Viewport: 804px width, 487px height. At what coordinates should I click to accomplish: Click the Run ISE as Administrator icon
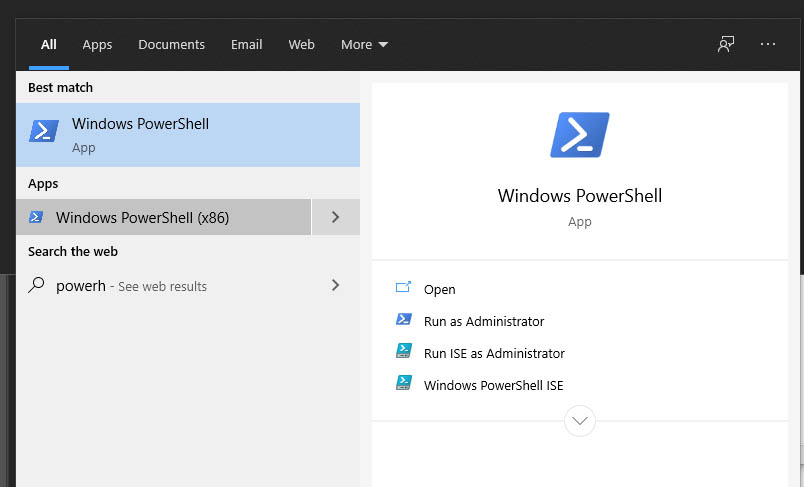click(x=404, y=352)
